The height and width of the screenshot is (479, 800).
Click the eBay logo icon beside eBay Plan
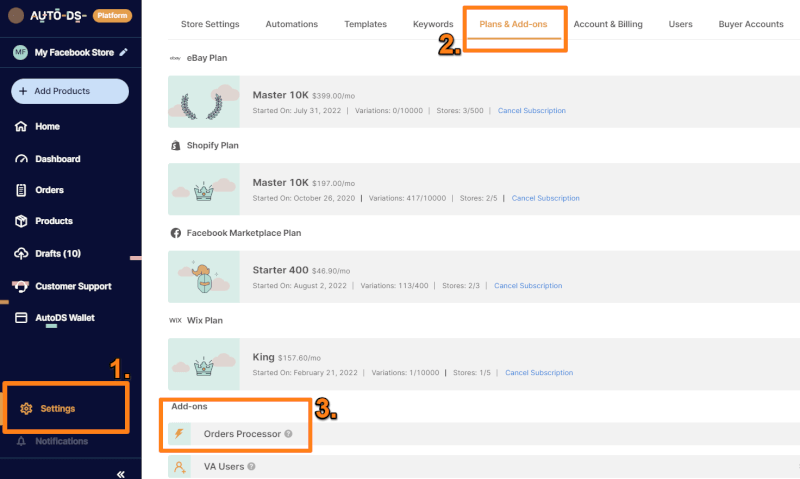(x=175, y=58)
